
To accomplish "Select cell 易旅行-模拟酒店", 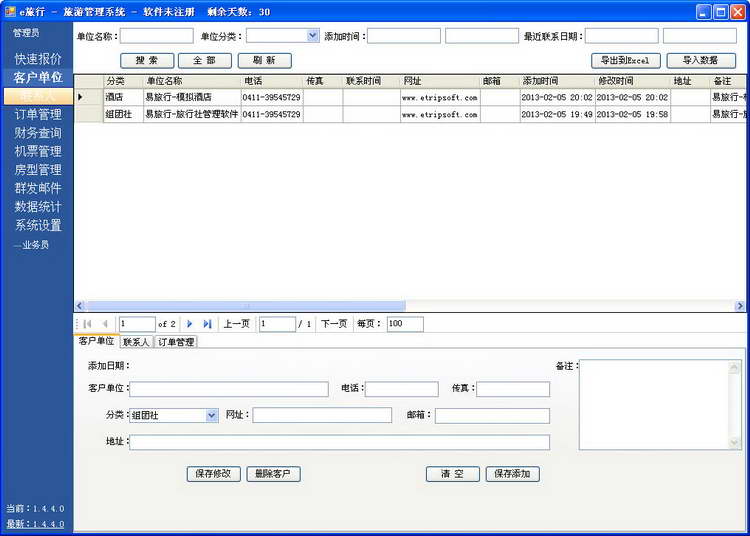I will click(192, 97).
